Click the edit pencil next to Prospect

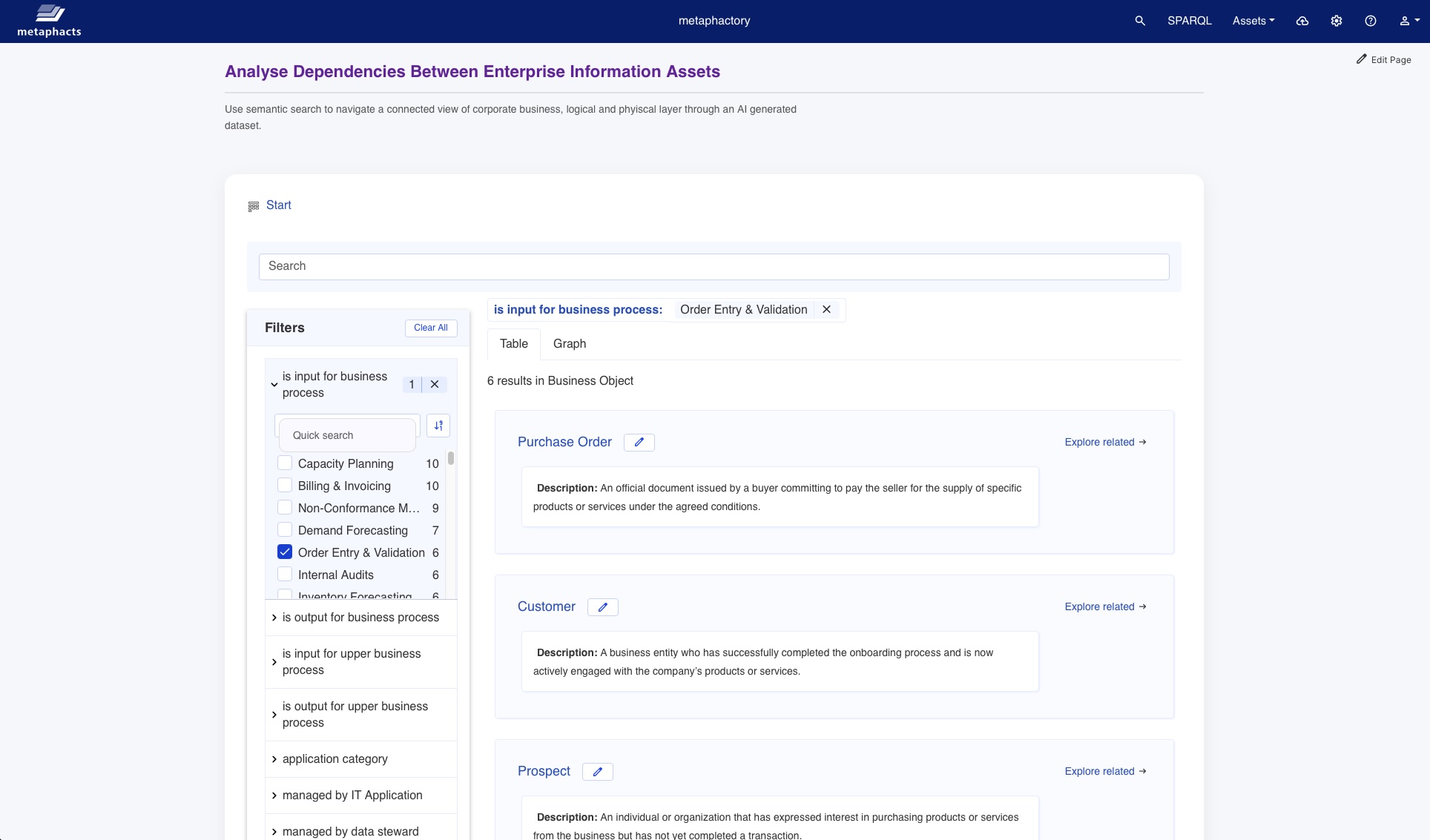pos(597,771)
